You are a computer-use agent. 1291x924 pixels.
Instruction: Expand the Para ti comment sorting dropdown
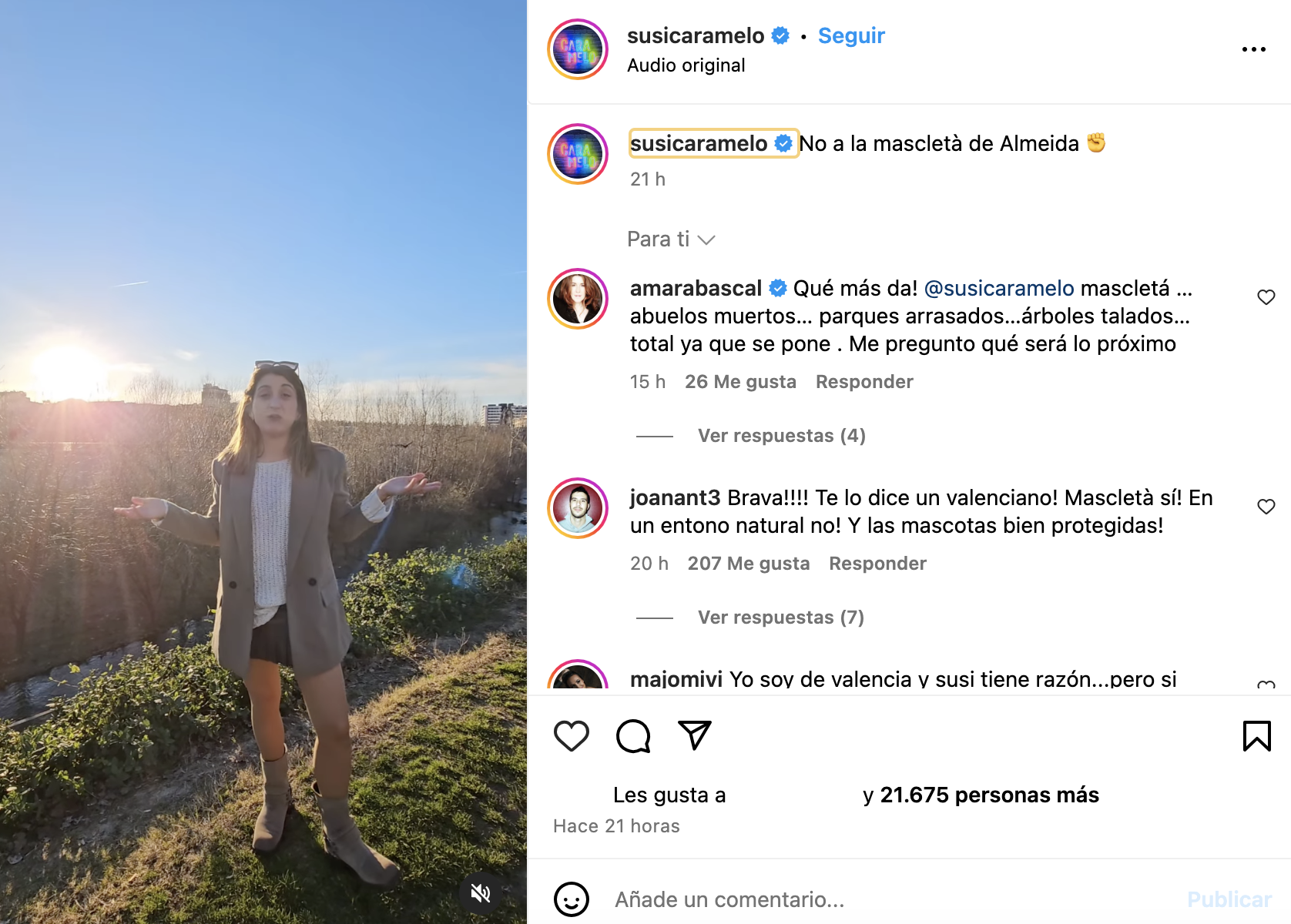pyautogui.click(x=671, y=239)
